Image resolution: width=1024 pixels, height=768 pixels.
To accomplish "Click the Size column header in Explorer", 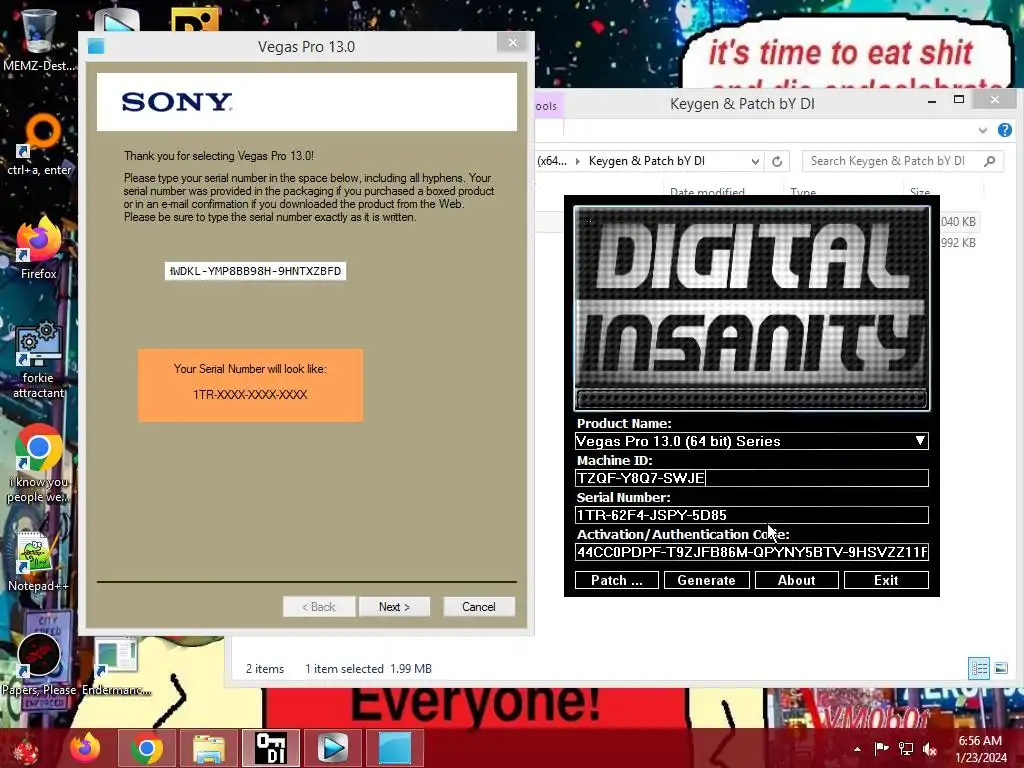I will click(x=920, y=192).
